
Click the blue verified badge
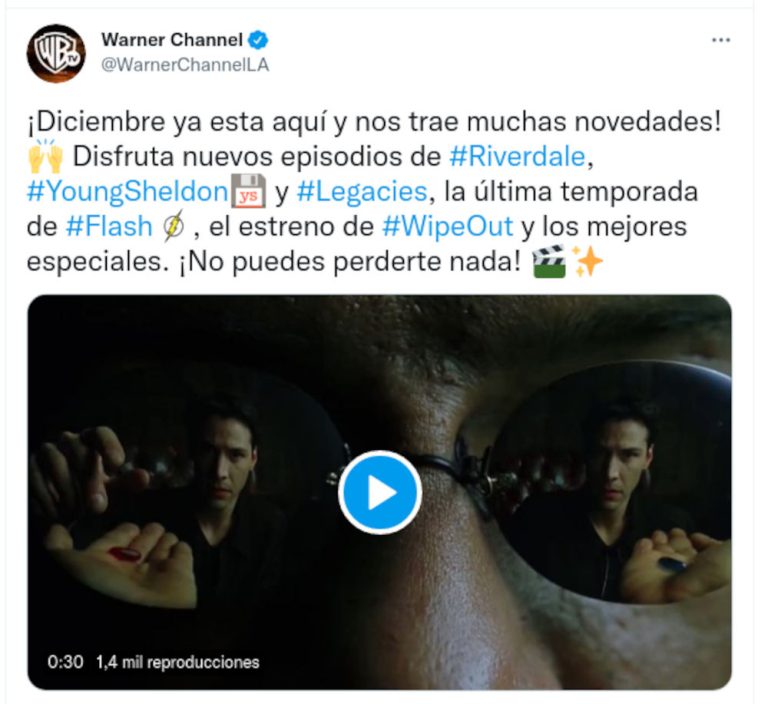(x=258, y=40)
